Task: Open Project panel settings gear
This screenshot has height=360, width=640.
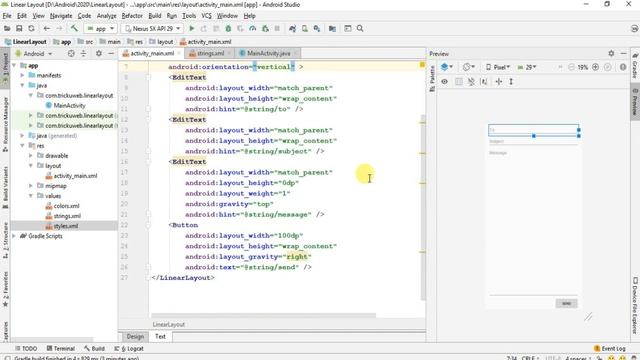Action: click(99, 53)
